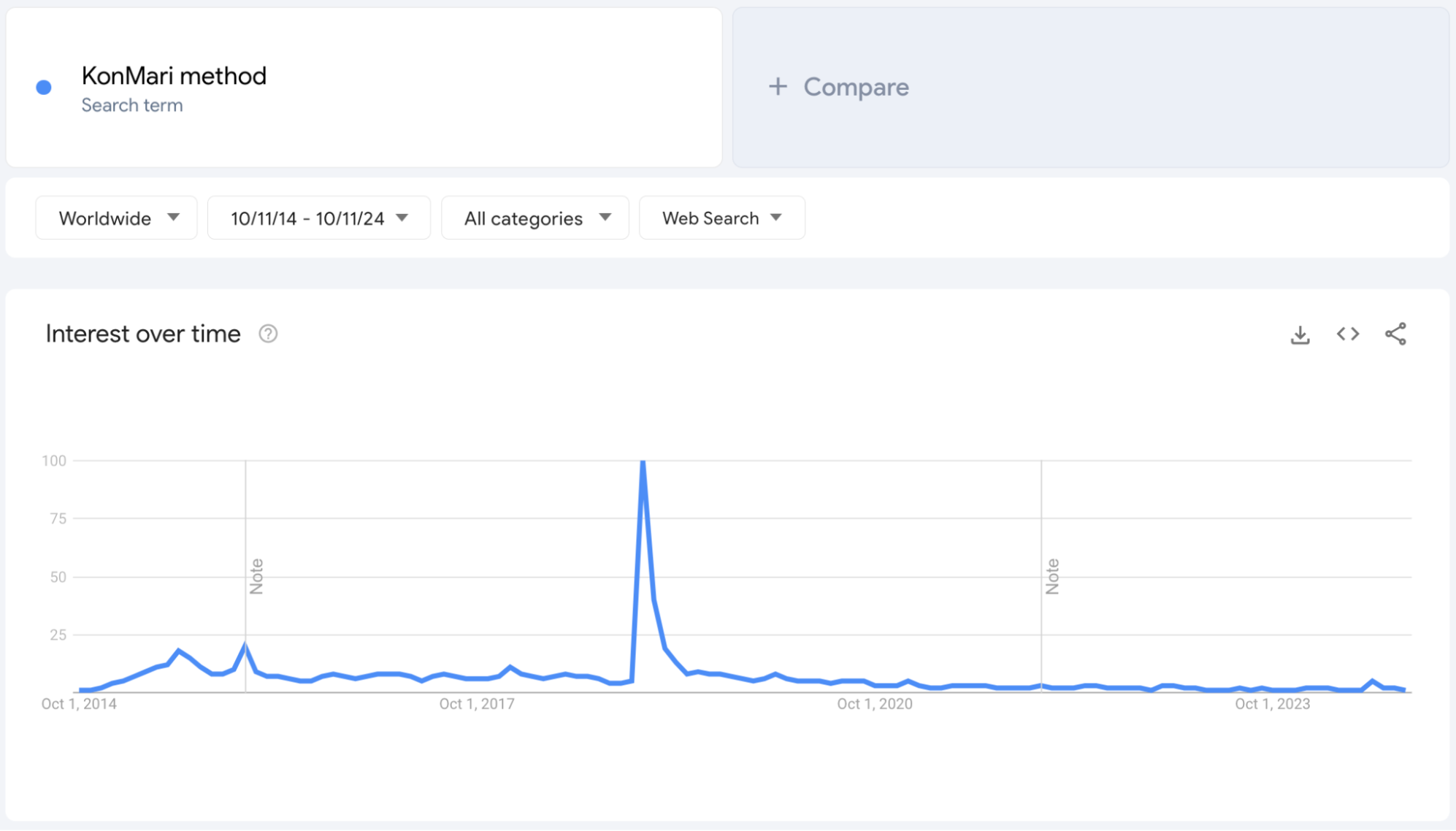Click the plus icon in Compare box
Viewport: 1456px width, 831px height.
[778, 87]
